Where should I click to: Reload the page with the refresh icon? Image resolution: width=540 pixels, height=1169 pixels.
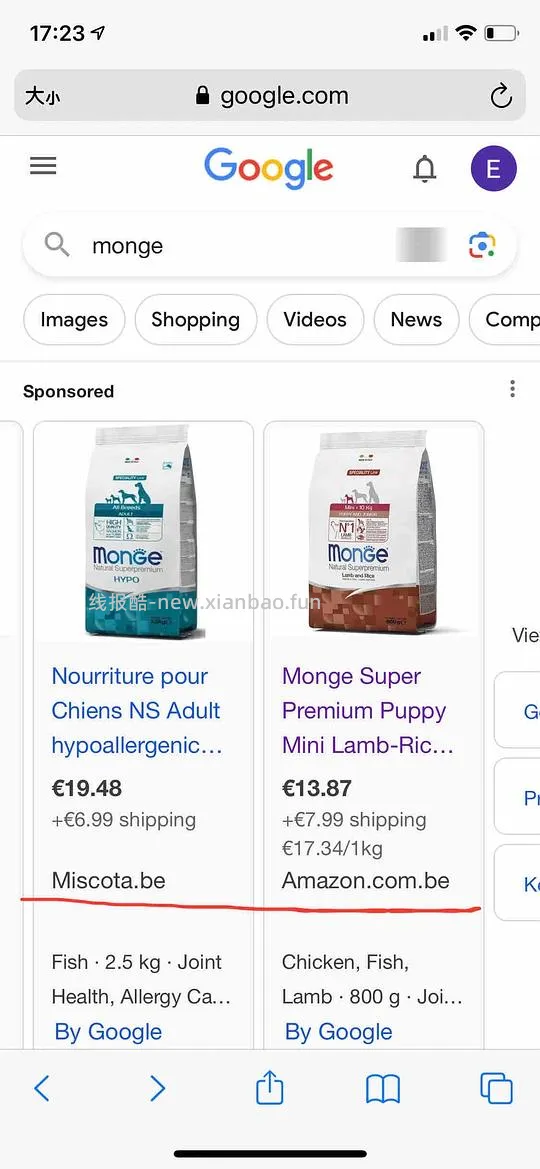pyautogui.click(x=501, y=95)
